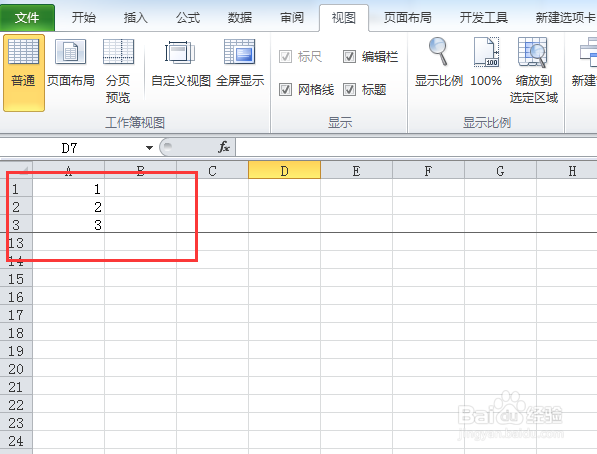Enable Full Screen display (全屏显示)
Screen dimensions: 597x454
(240, 63)
